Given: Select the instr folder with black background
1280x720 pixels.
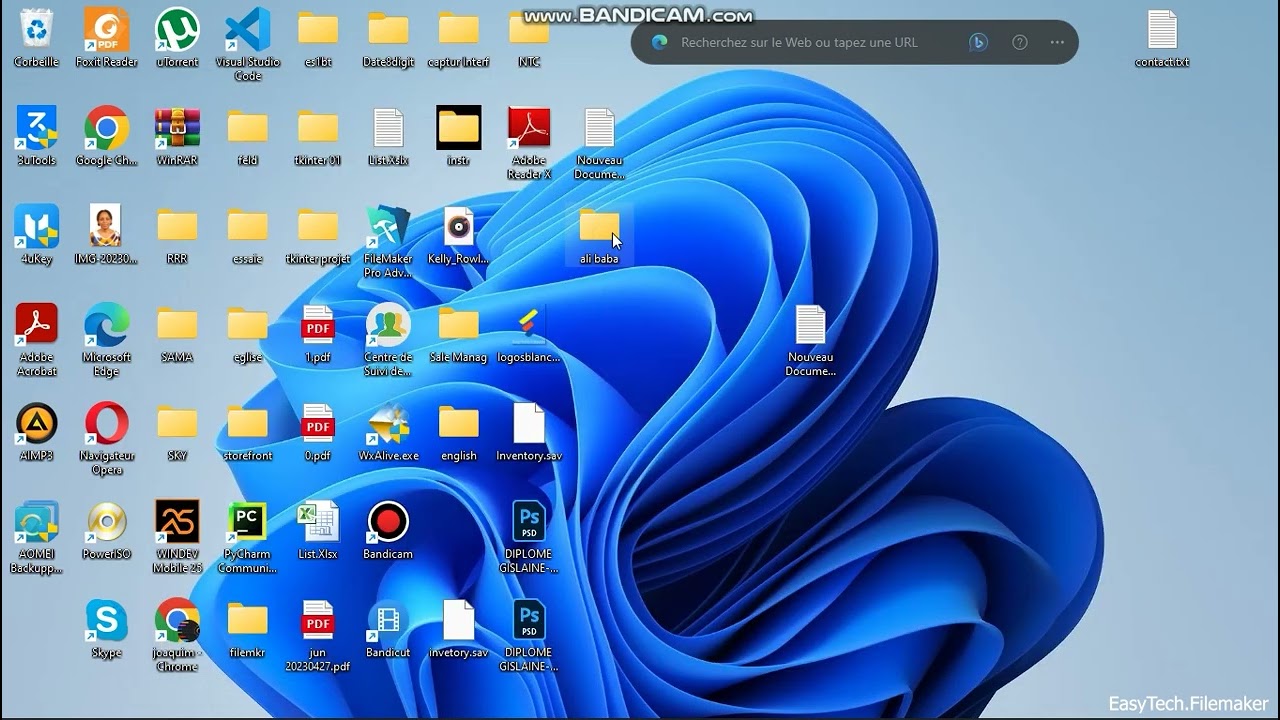Looking at the screenshot, I should coord(458,128).
